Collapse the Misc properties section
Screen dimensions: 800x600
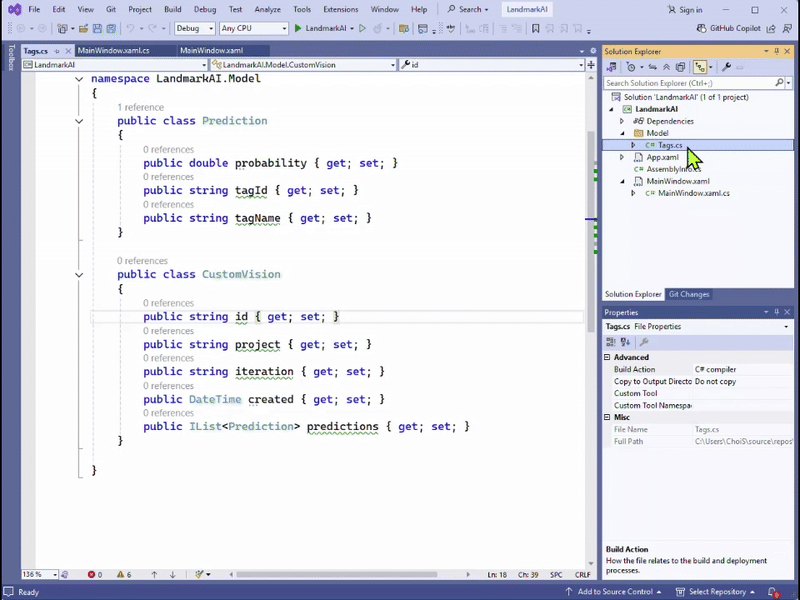pyautogui.click(x=607, y=417)
